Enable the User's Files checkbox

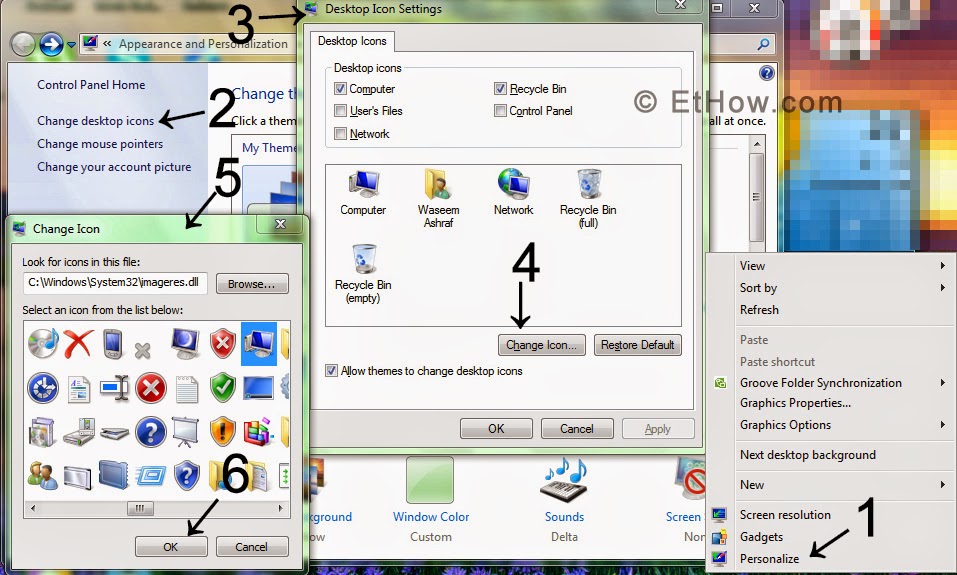(341, 111)
